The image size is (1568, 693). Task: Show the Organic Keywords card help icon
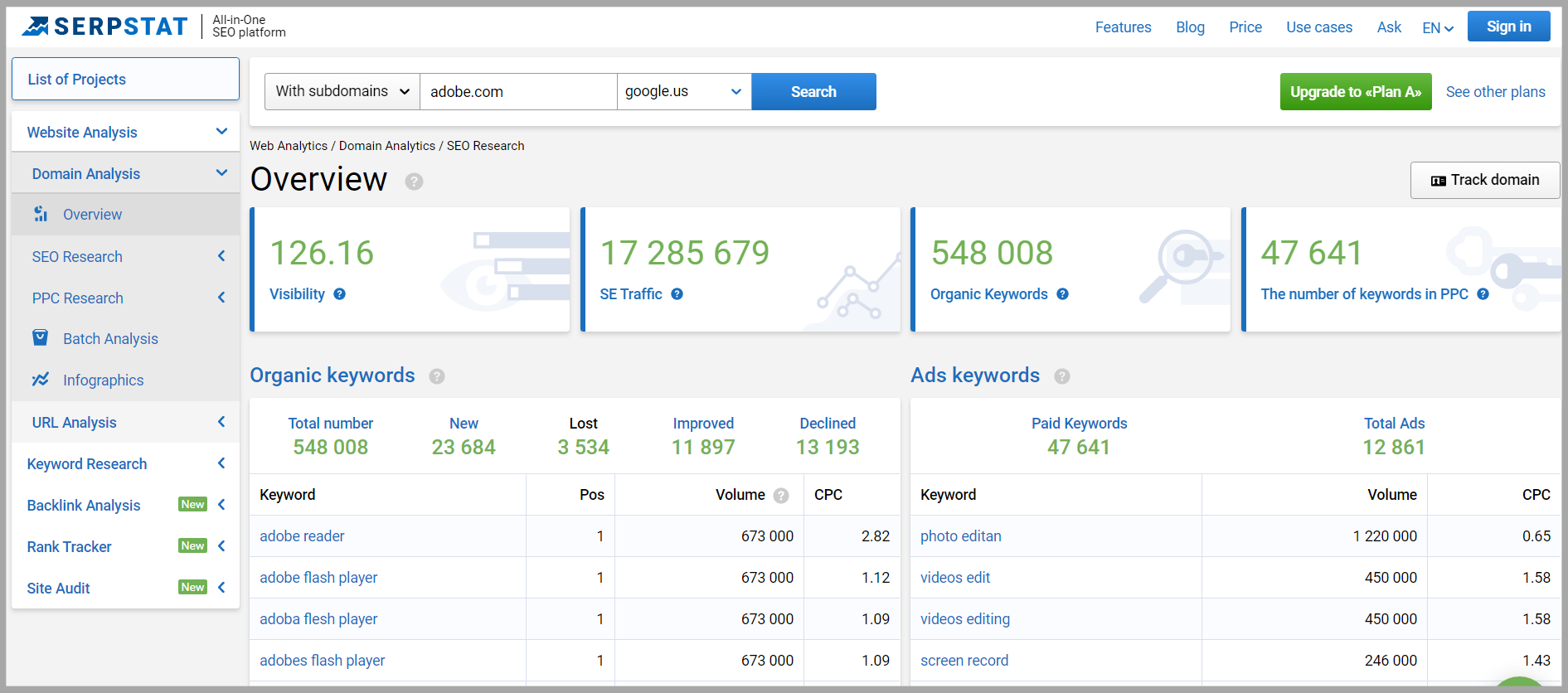coord(1062,294)
